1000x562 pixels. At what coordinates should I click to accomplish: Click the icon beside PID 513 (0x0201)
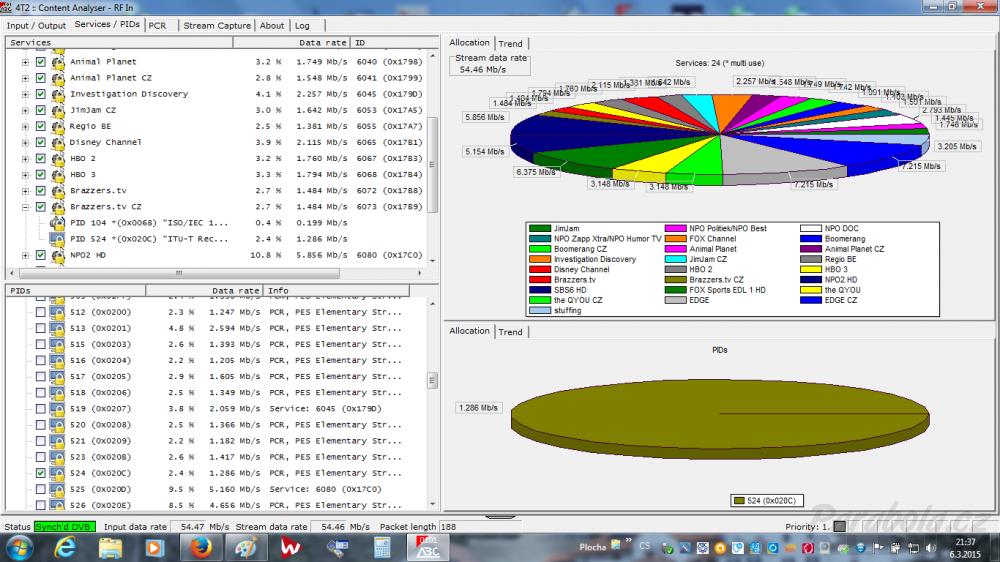click(57, 329)
